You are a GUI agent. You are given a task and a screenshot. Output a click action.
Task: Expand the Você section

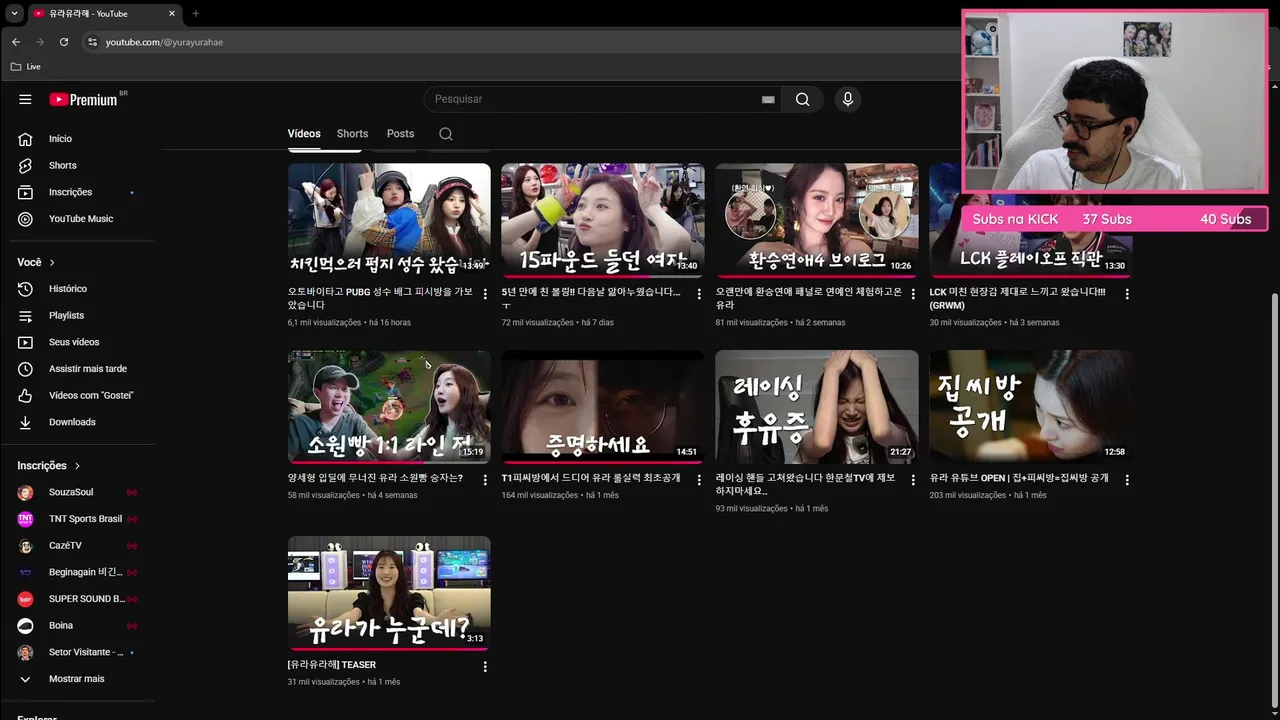[x=36, y=262]
